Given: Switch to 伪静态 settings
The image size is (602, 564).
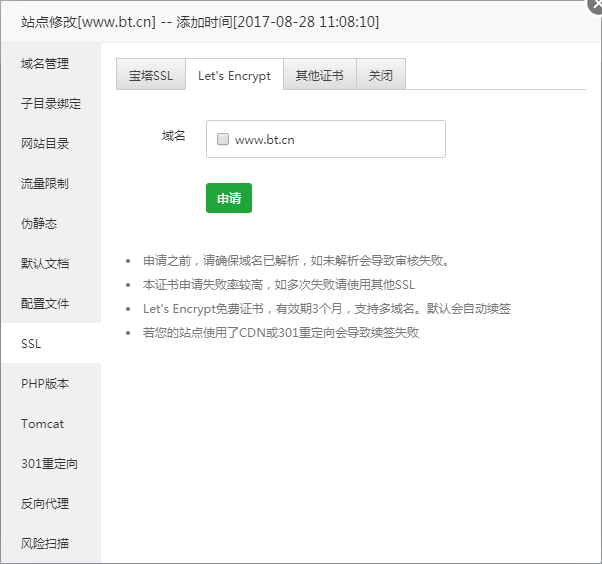Looking at the screenshot, I should (x=40, y=224).
